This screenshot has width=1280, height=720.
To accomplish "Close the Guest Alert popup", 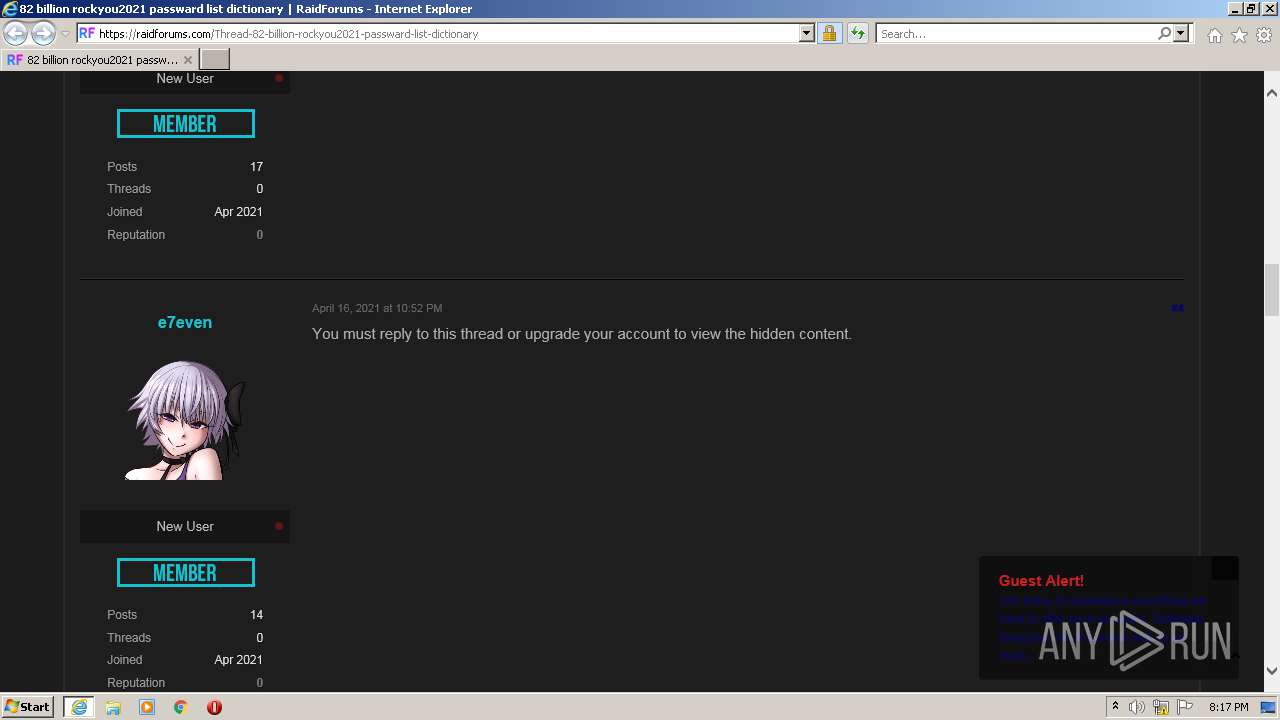I will (1225, 568).
